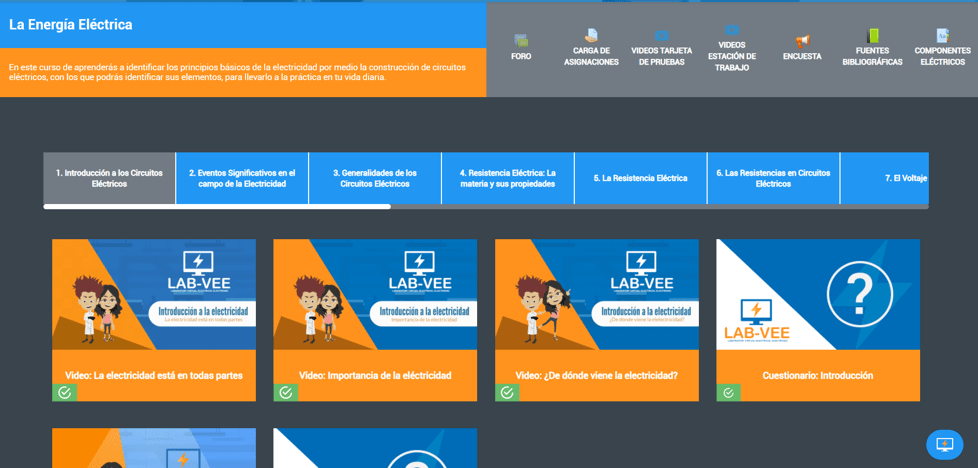The width and height of the screenshot is (978, 468).
Task: Click the FUENTES BIBLIOGRÁFICAS label
Action: click(872, 56)
